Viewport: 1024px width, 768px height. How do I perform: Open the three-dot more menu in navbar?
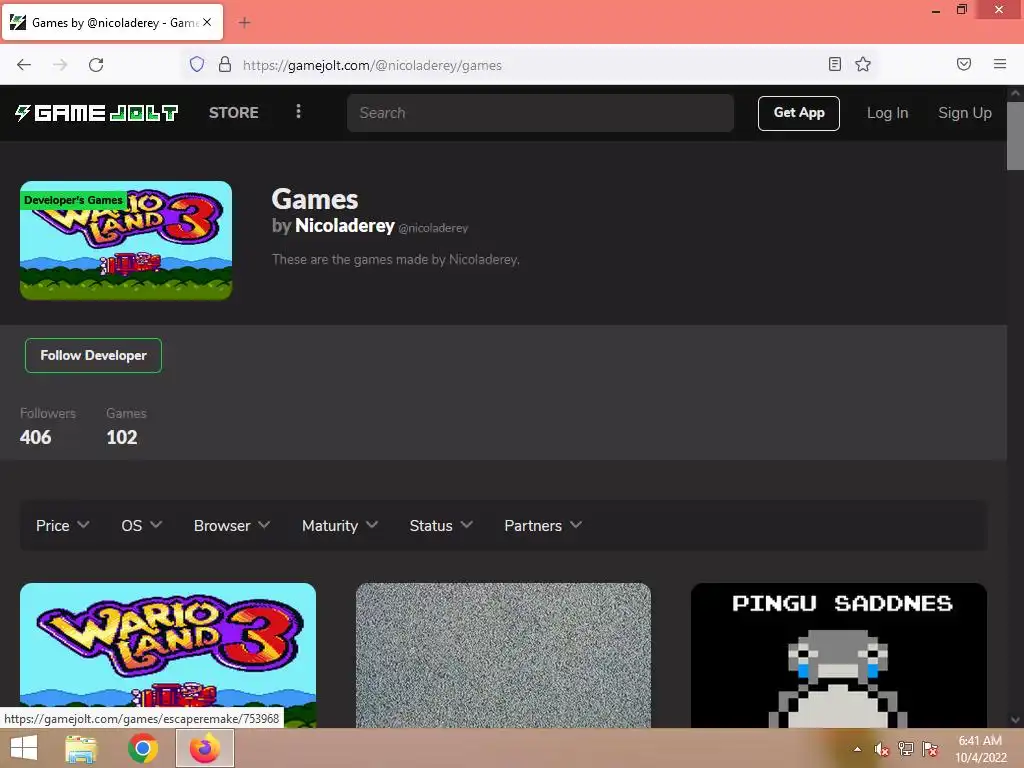(x=298, y=112)
